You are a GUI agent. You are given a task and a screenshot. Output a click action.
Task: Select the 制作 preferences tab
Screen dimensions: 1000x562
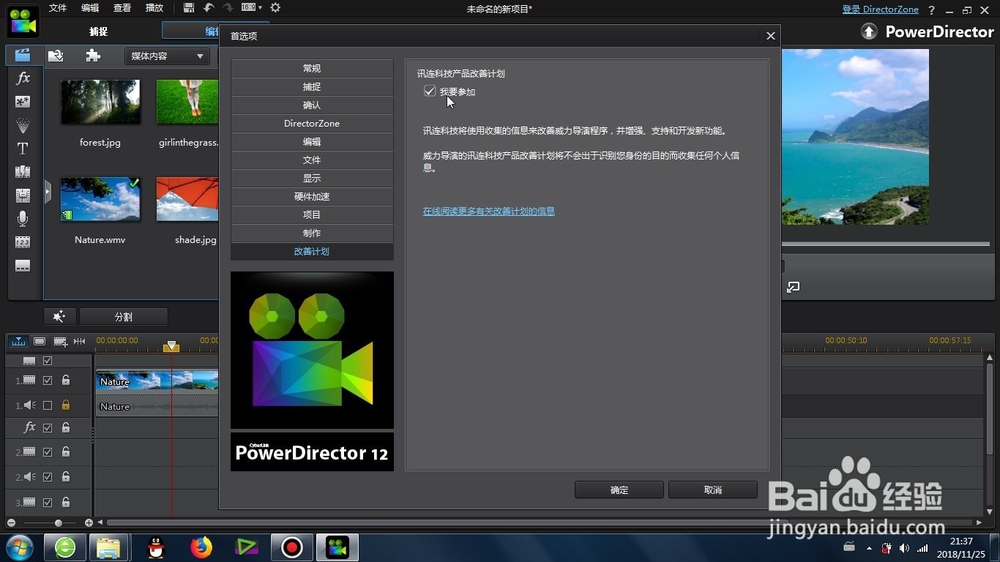coord(312,233)
